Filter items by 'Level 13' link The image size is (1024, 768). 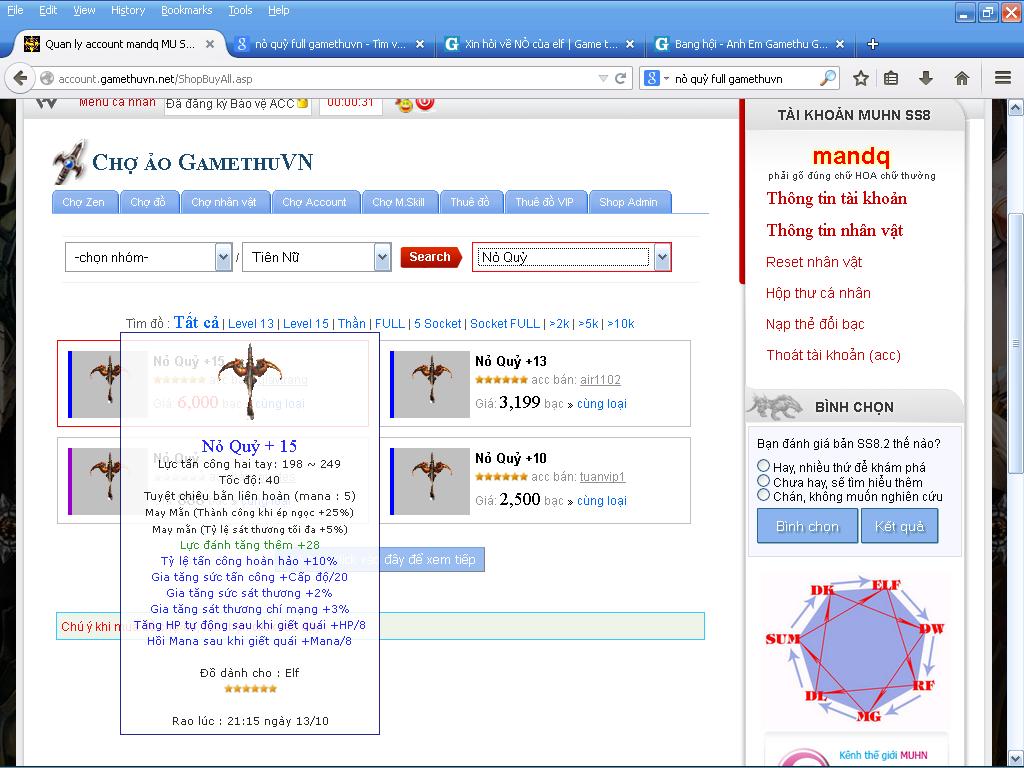(x=251, y=324)
